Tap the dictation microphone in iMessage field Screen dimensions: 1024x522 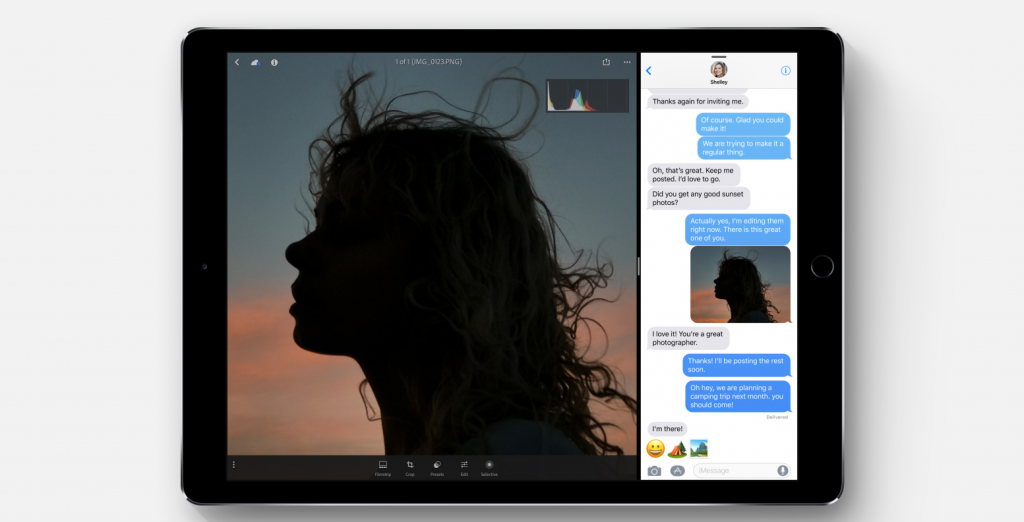tap(782, 470)
